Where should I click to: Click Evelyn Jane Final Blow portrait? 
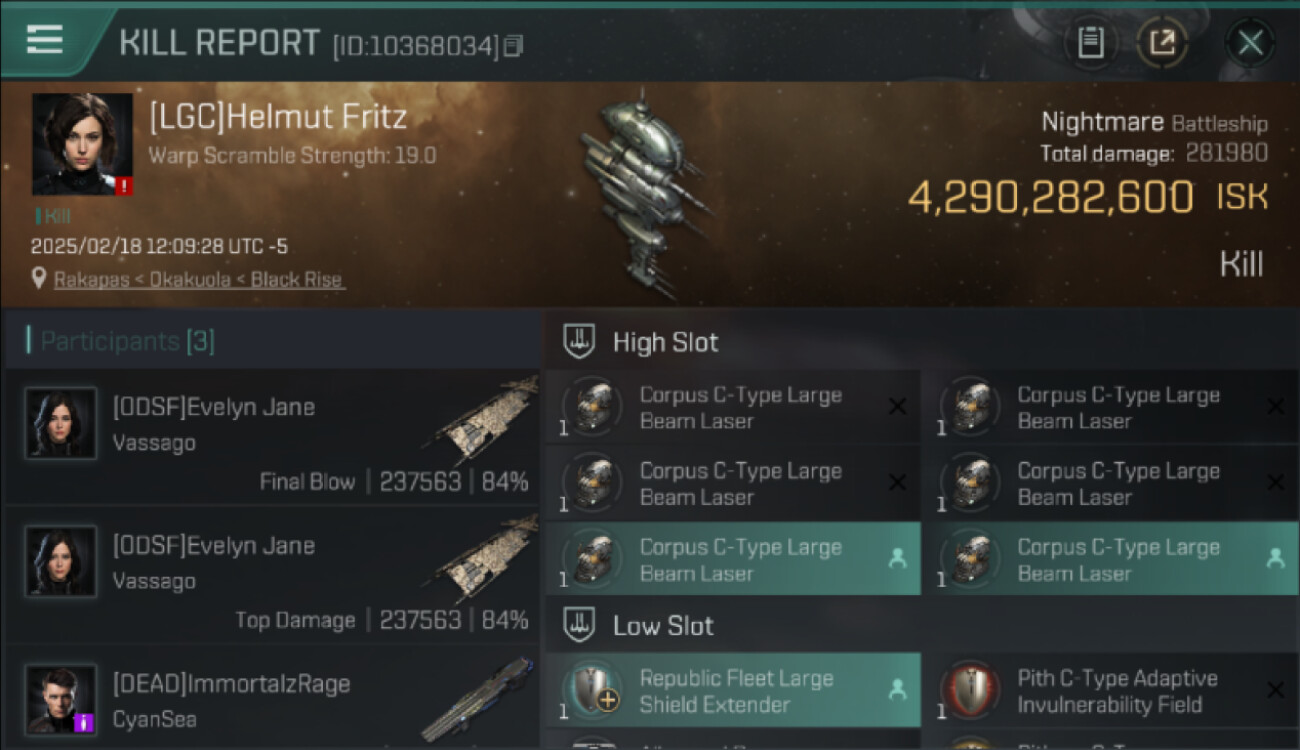(61, 423)
